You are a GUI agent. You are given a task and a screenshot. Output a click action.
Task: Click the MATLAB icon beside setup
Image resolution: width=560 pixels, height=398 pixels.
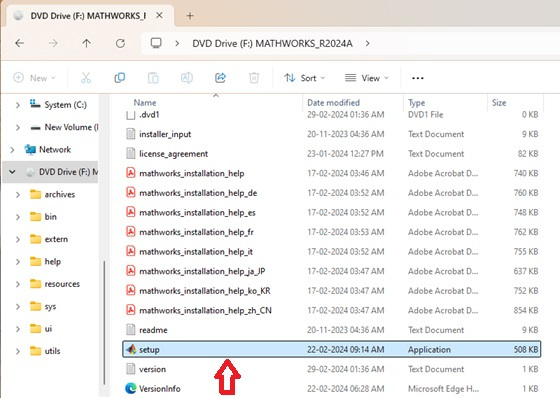click(x=131, y=349)
